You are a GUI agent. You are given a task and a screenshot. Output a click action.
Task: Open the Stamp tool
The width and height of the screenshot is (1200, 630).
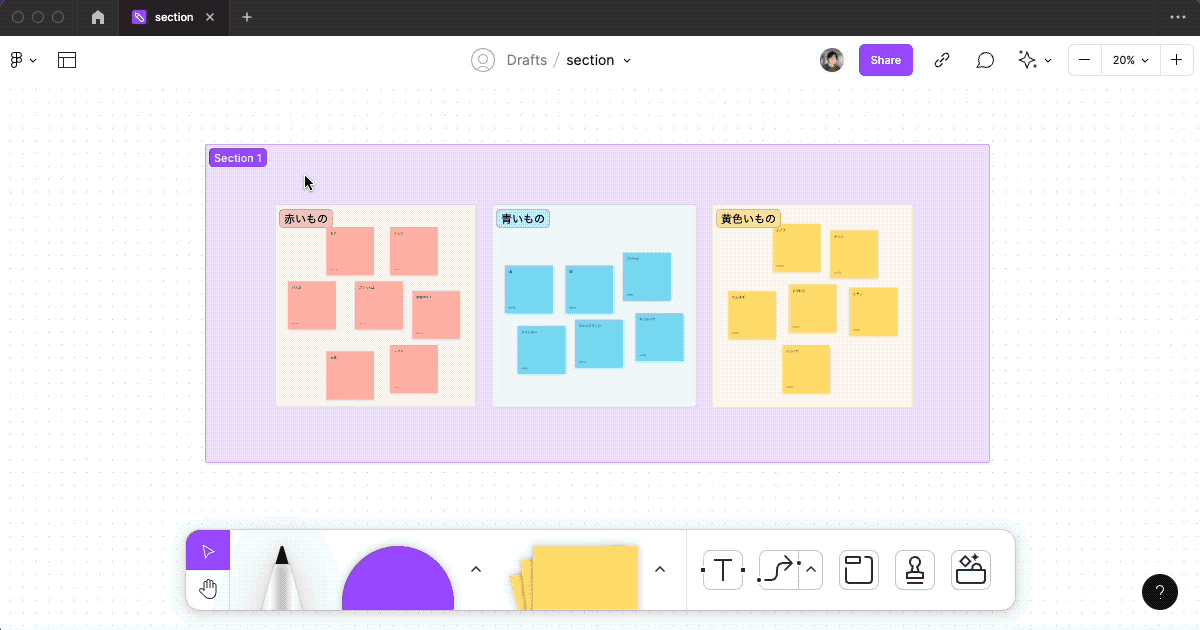[914, 570]
